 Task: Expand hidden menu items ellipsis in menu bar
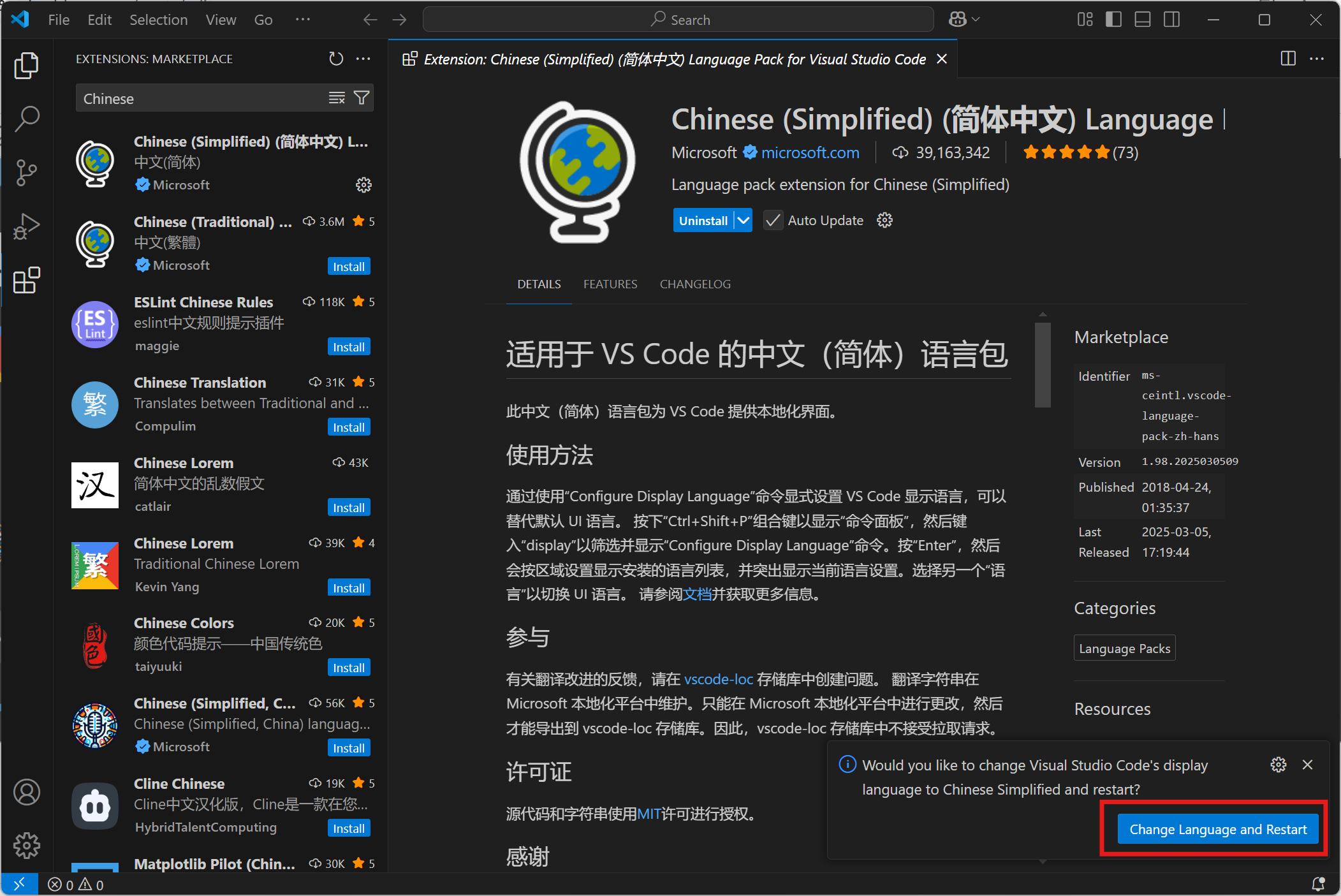(303, 20)
